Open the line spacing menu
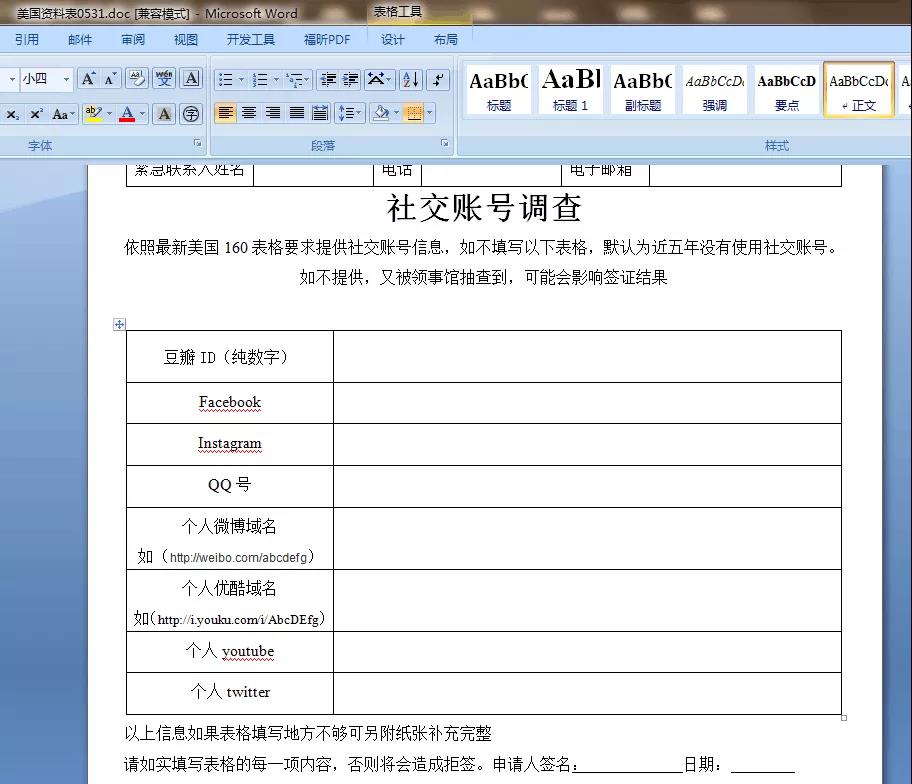The width and height of the screenshot is (912, 784). click(350, 113)
